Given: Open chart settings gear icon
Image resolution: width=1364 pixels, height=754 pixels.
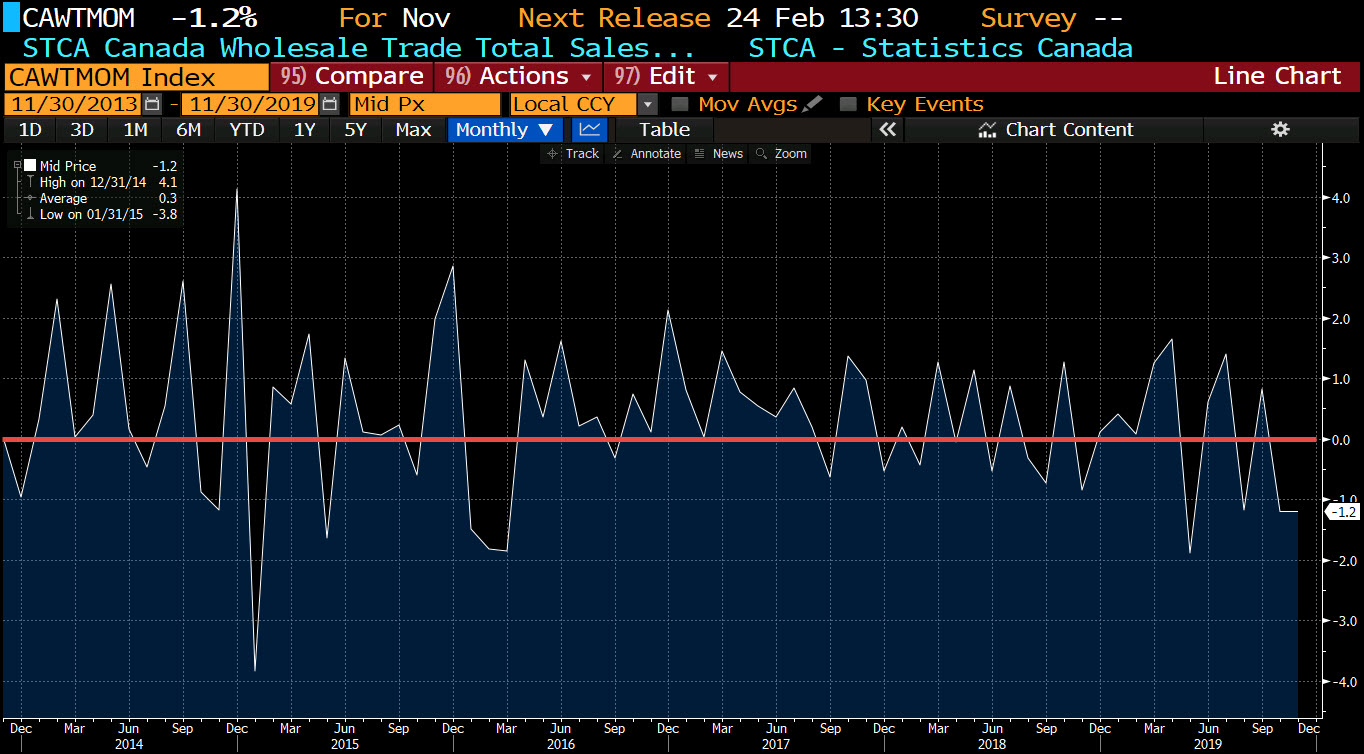Looking at the screenshot, I should (1280, 129).
